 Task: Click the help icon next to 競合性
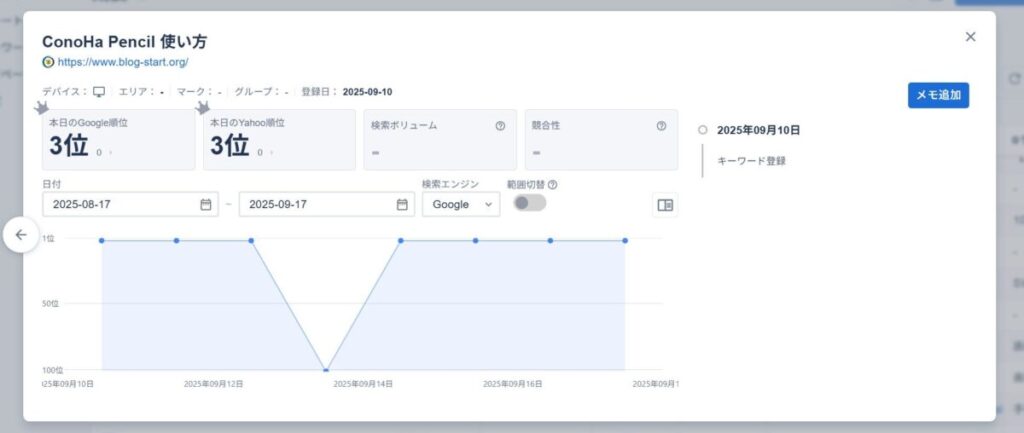pyautogui.click(x=661, y=126)
